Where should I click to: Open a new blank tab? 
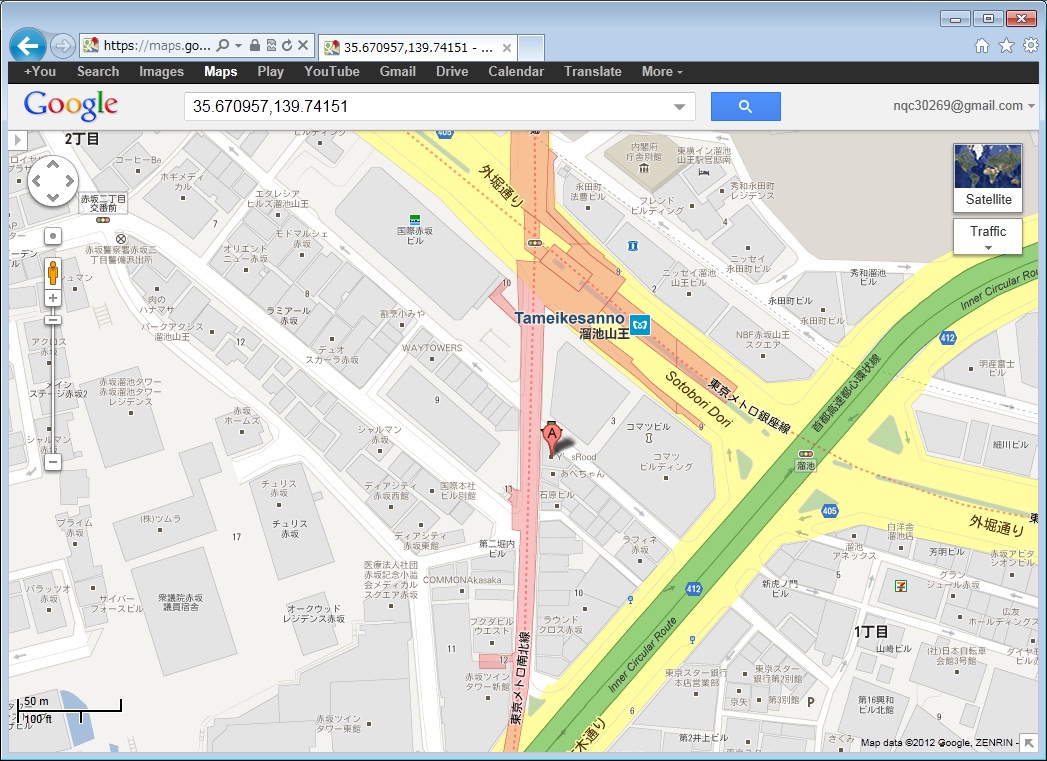click(x=531, y=48)
